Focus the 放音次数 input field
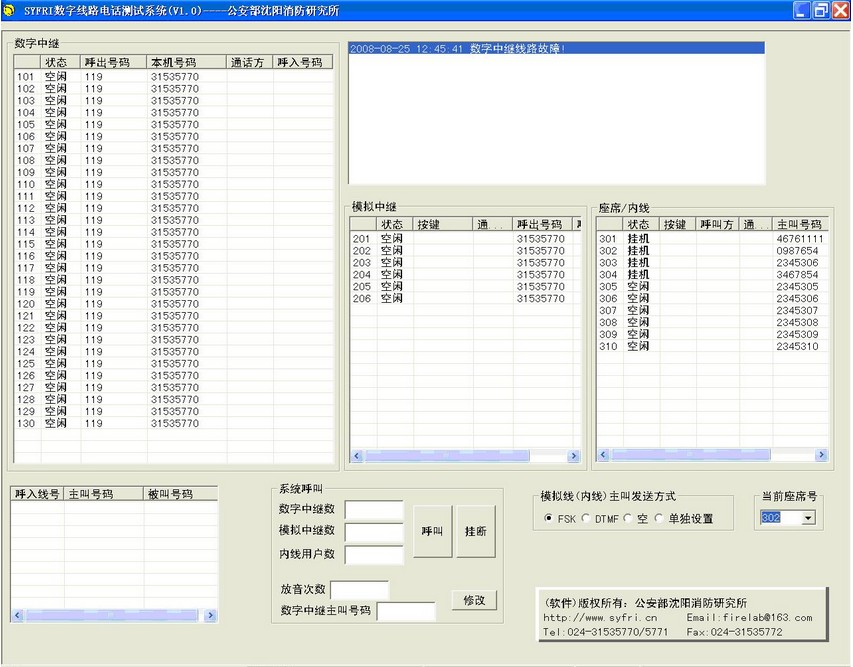Image resolution: width=853 pixels, height=667 pixels. 360,590
